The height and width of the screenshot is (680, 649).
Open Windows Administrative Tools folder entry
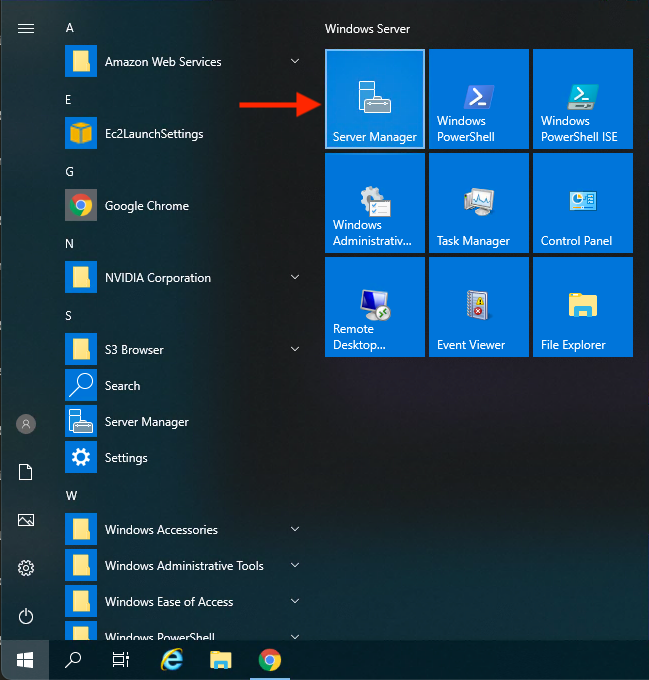182,565
